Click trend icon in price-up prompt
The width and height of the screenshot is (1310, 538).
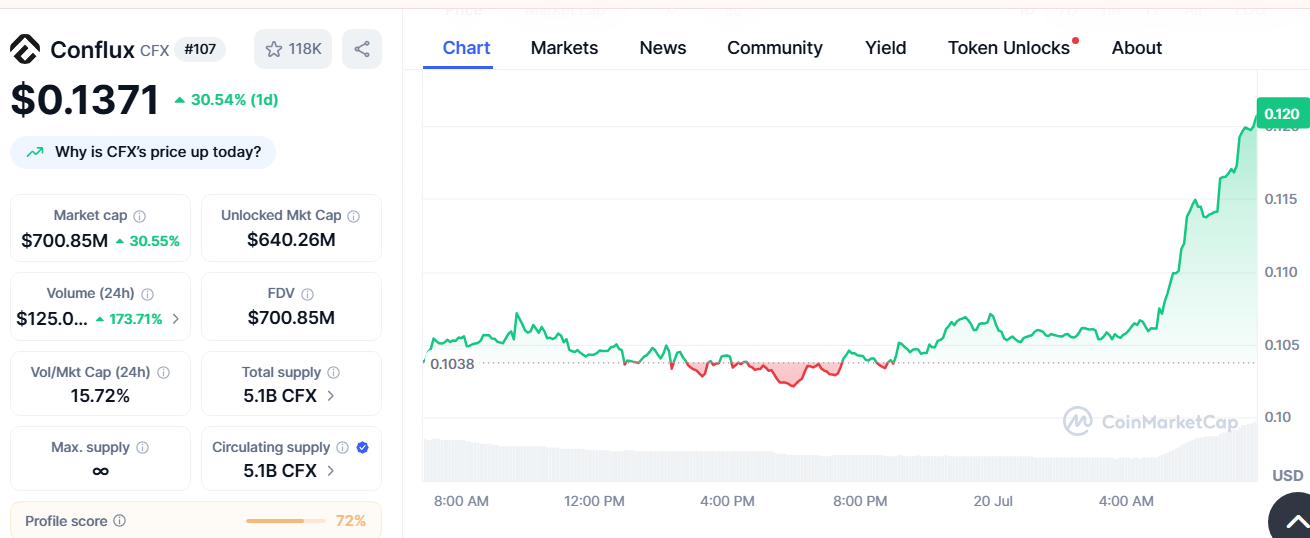(x=35, y=152)
